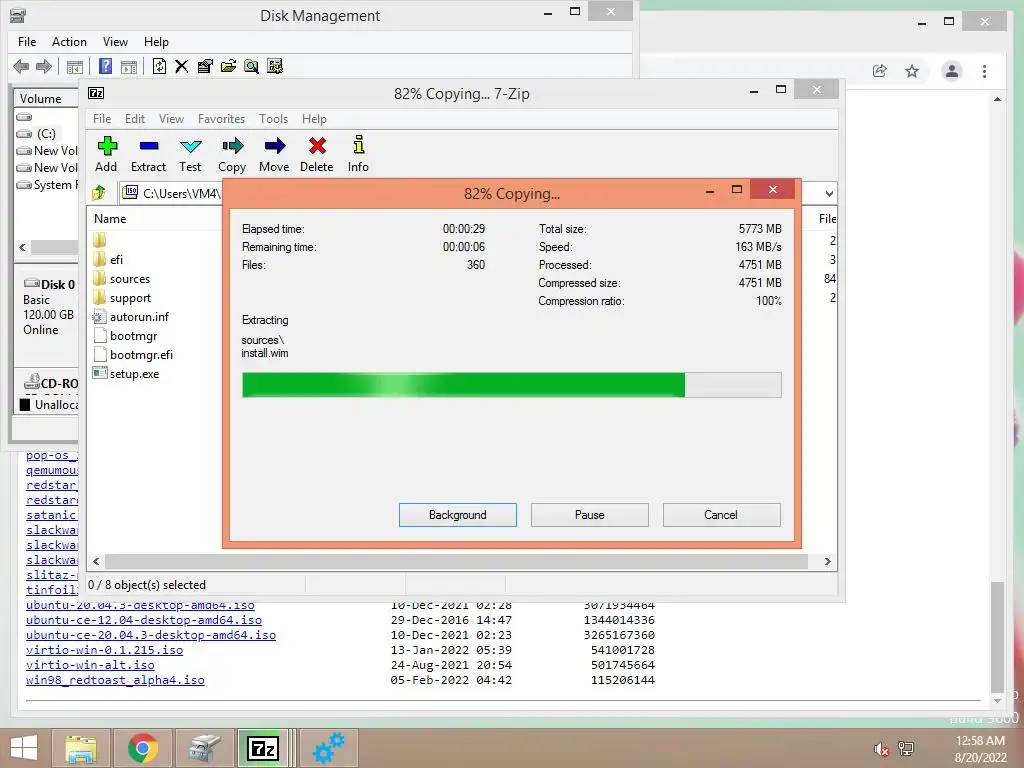Click muted volume icon in system tray
Image resolution: width=1024 pixels, height=768 pixels.
(881, 749)
